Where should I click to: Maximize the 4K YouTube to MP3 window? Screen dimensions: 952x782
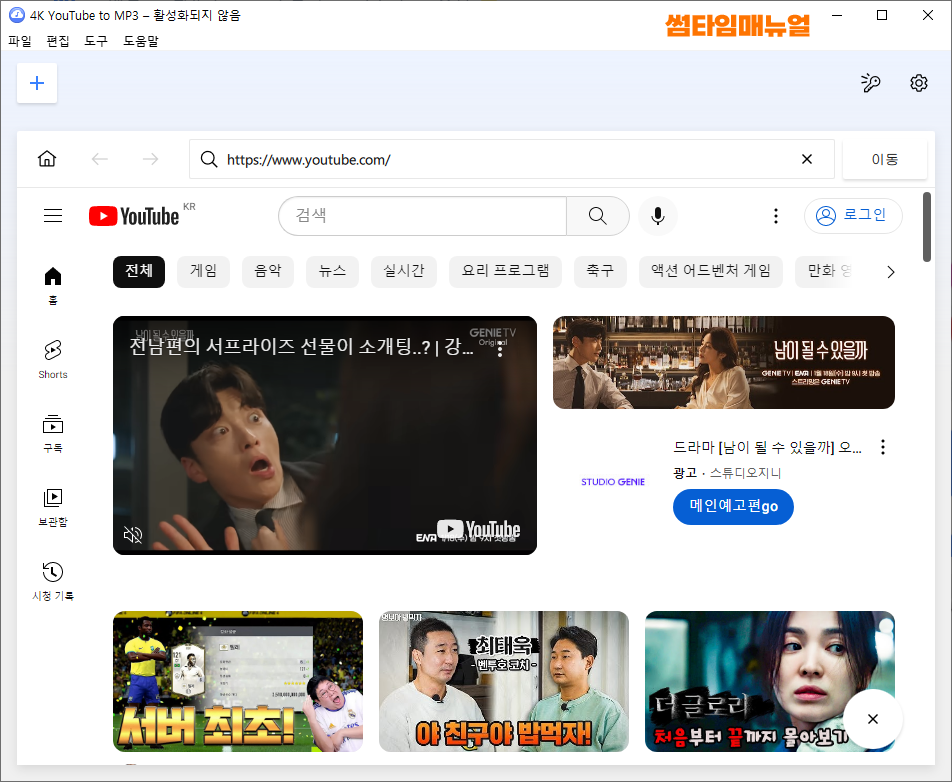[x=882, y=15]
